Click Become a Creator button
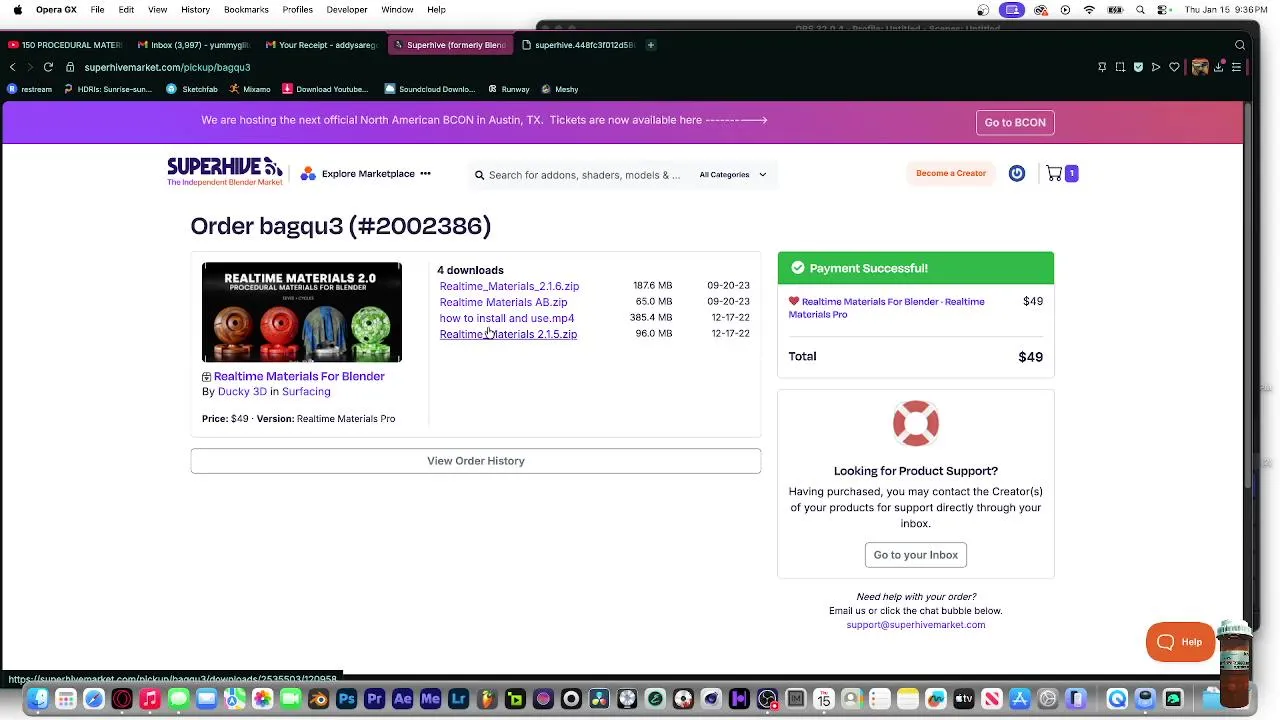Viewport: 1280px width, 720px height. point(951,173)
